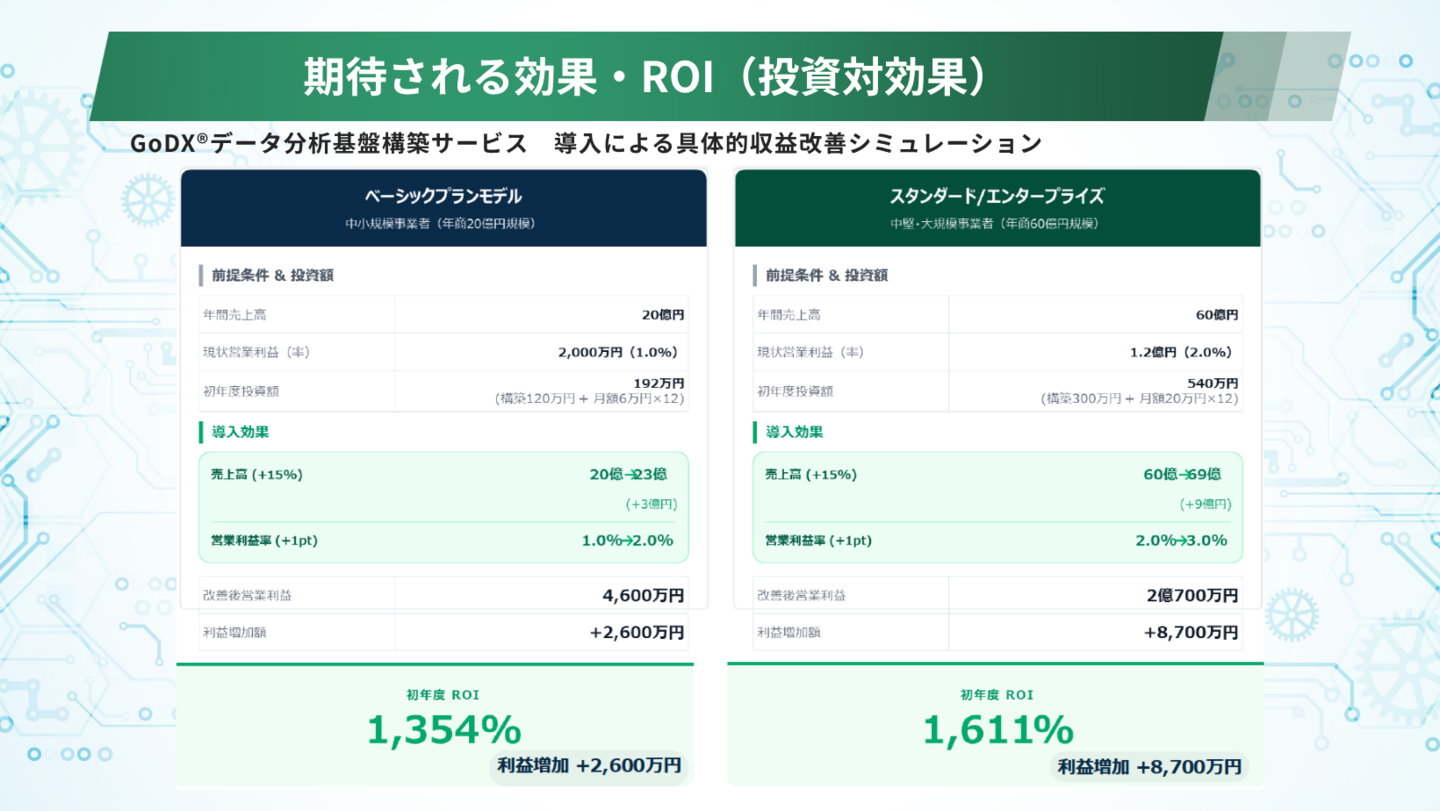This screenshot has height=811, width=1440.
Task: Click the 初年度 ROI label on left card
Action: click(443, 694)
